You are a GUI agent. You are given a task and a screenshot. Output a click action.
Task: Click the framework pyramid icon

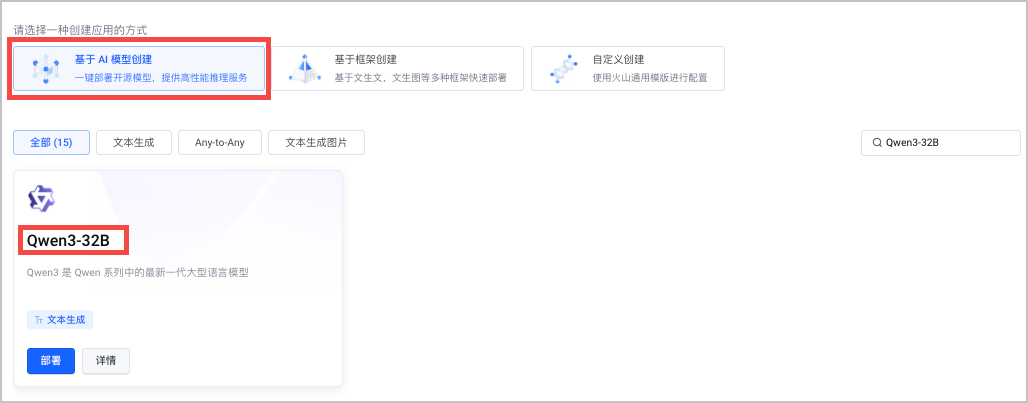pos(304,68)
